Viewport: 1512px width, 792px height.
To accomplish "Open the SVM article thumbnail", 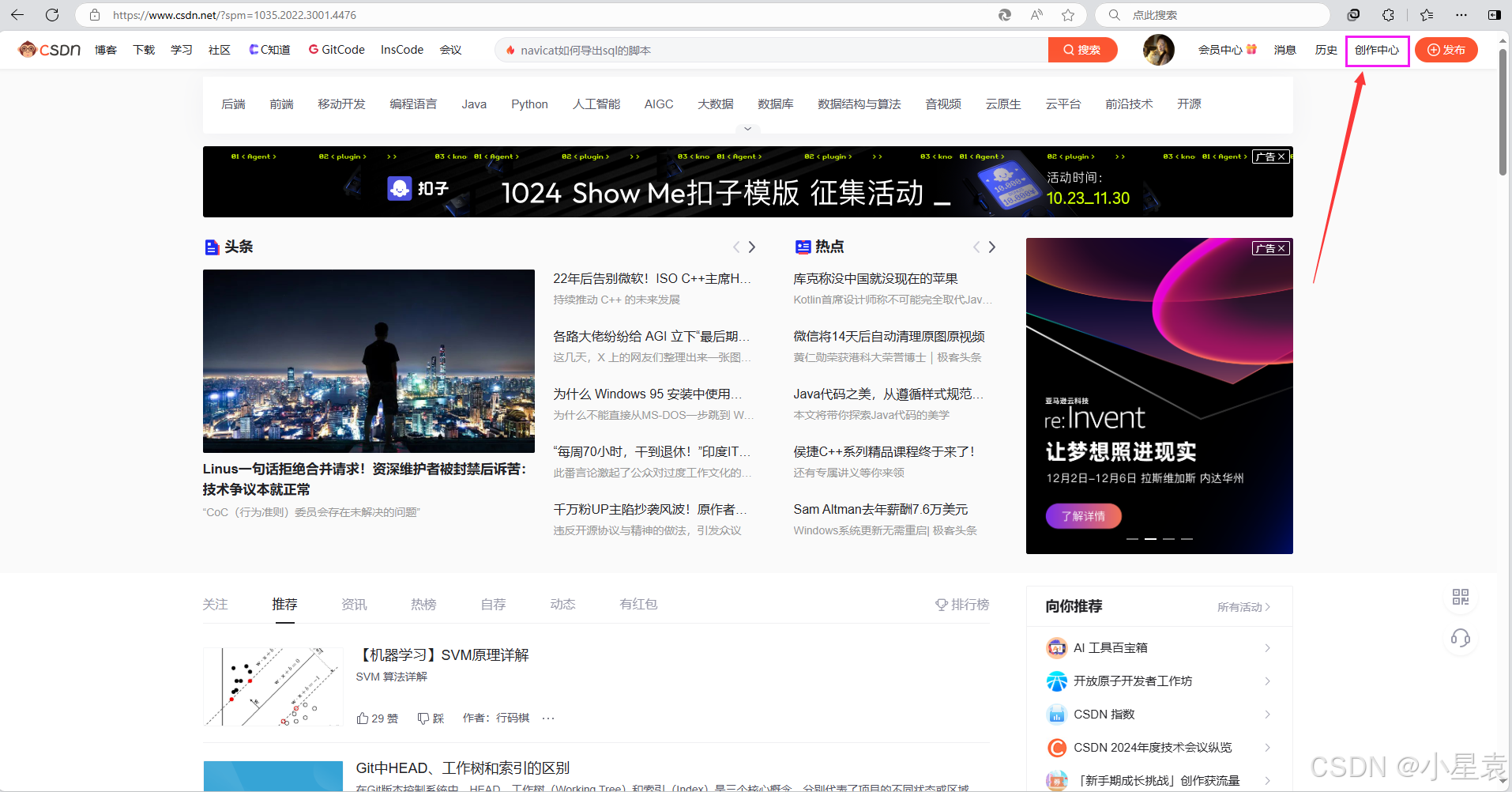I will click(273, 687).
